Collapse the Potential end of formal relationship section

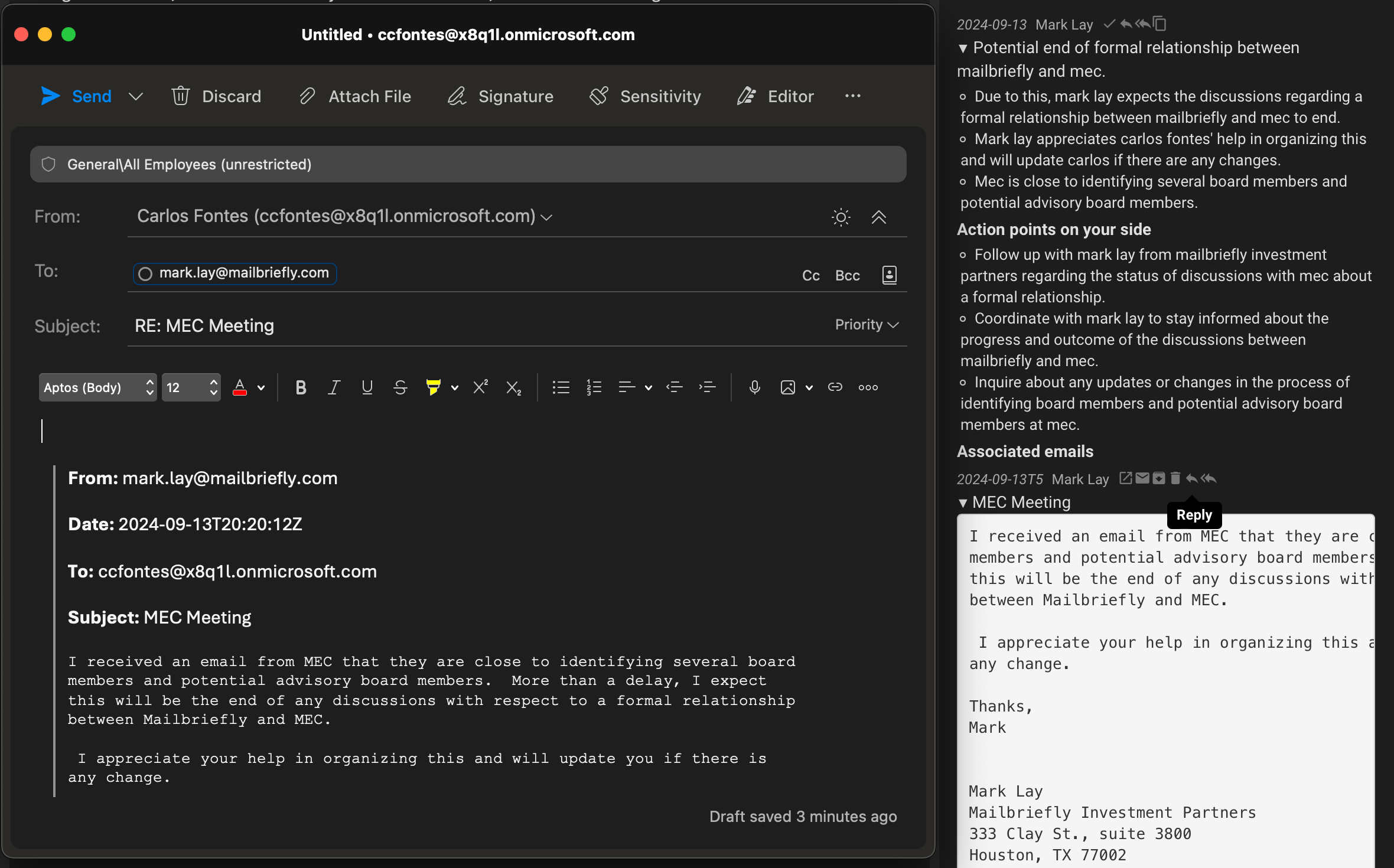click(963, 48)
